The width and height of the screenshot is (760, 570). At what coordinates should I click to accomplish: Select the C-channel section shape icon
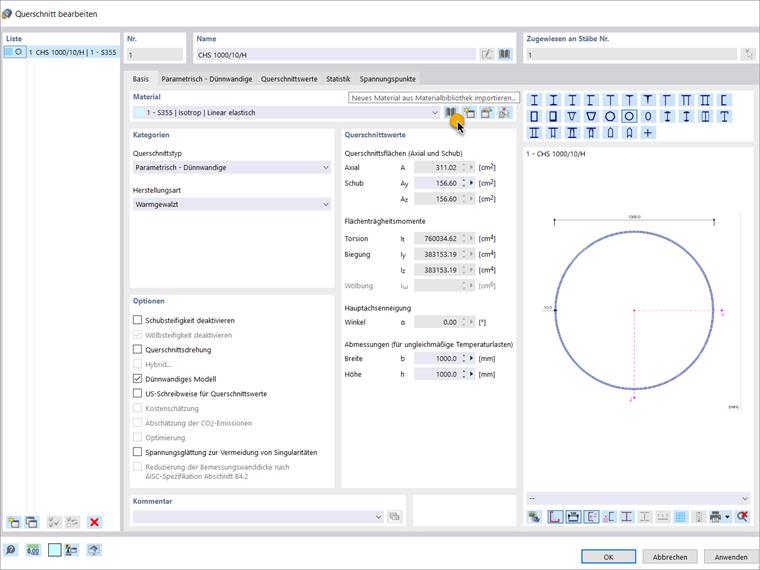724,100
